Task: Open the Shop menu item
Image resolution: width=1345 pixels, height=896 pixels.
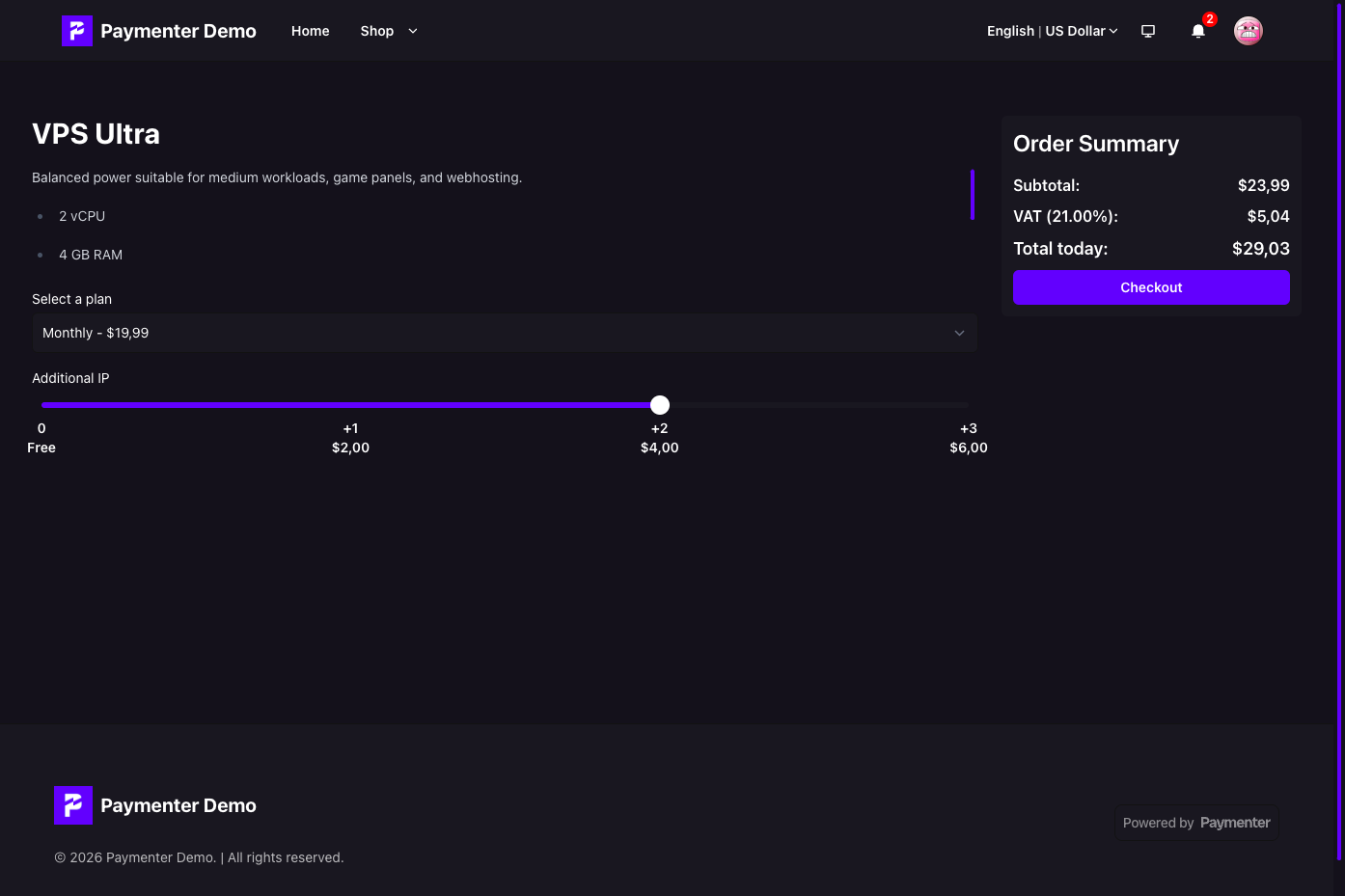Action: pos(377,31)
